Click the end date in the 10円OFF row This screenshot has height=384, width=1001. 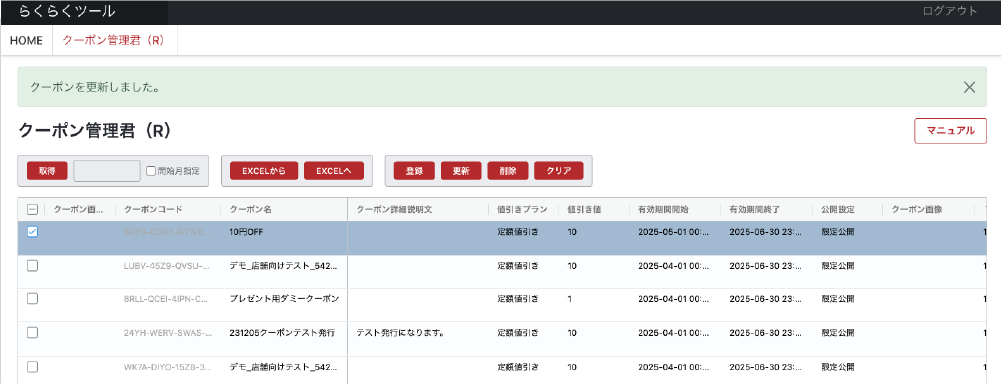(766, 232)
